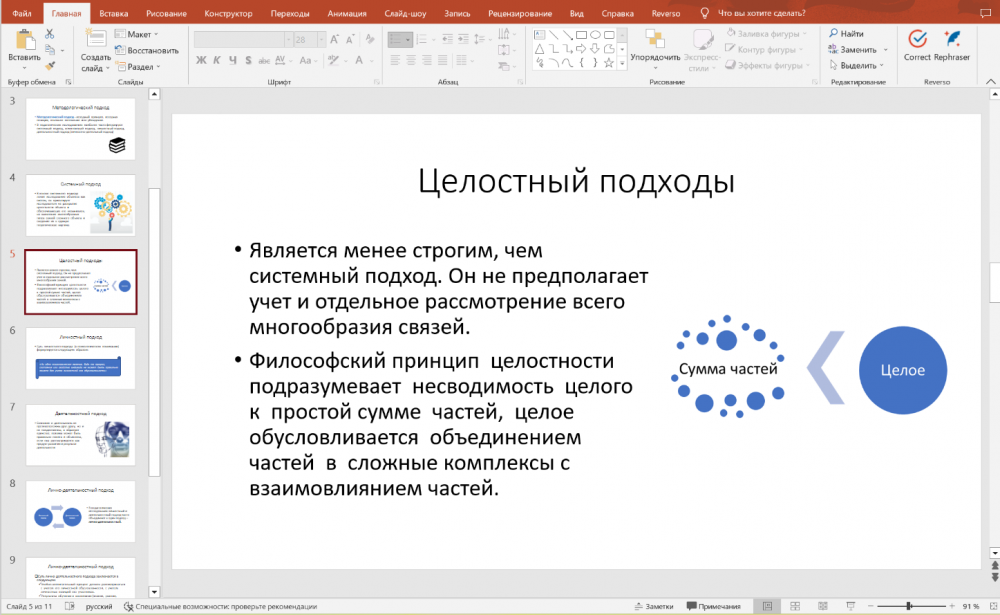Toggle normal view in status bar
Image resolution: width=1000 pixels, height=615 pixels.
point(766,606)
